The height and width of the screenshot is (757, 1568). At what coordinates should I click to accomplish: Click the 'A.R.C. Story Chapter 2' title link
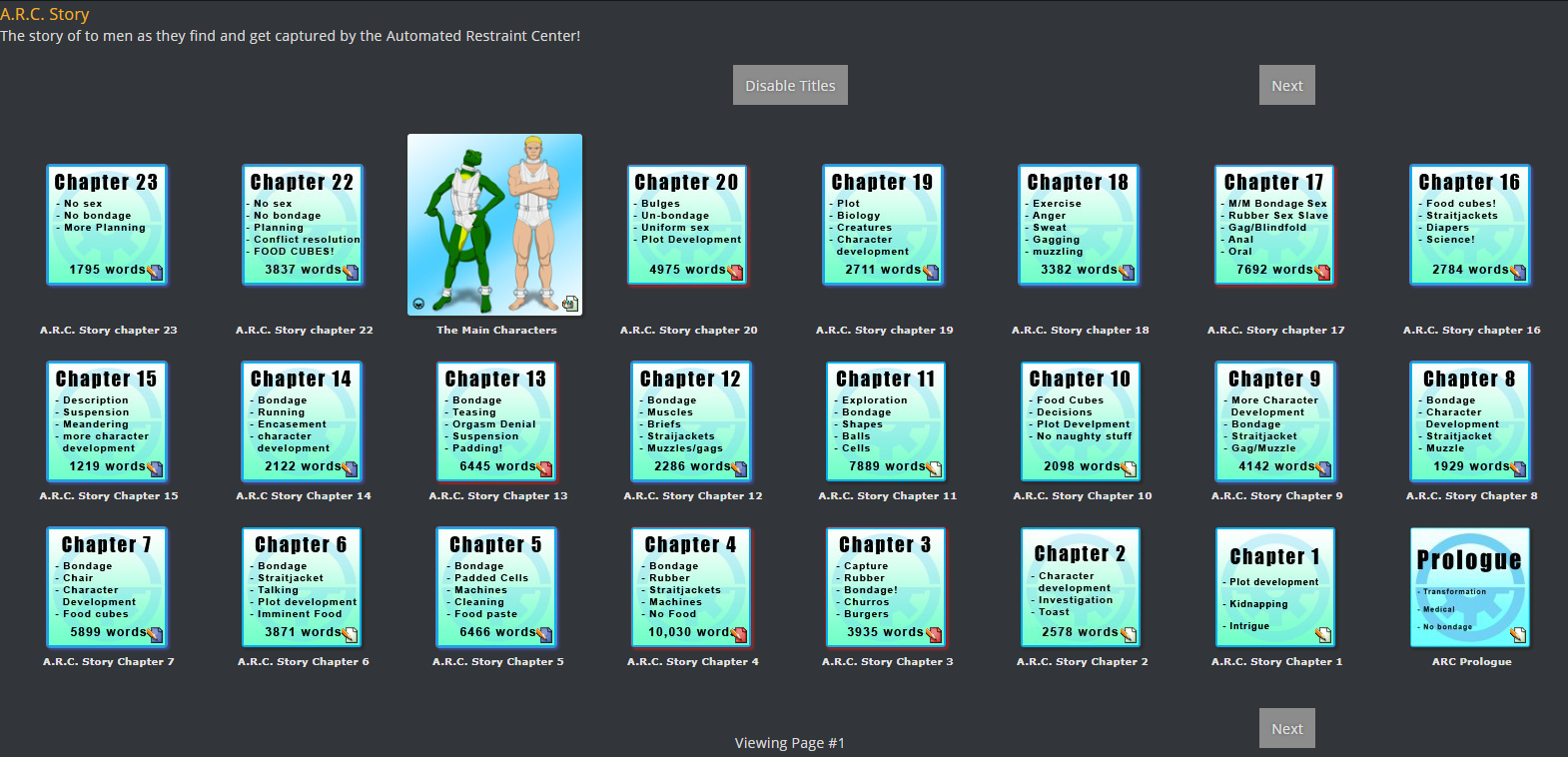click(x=1083, y=661)
